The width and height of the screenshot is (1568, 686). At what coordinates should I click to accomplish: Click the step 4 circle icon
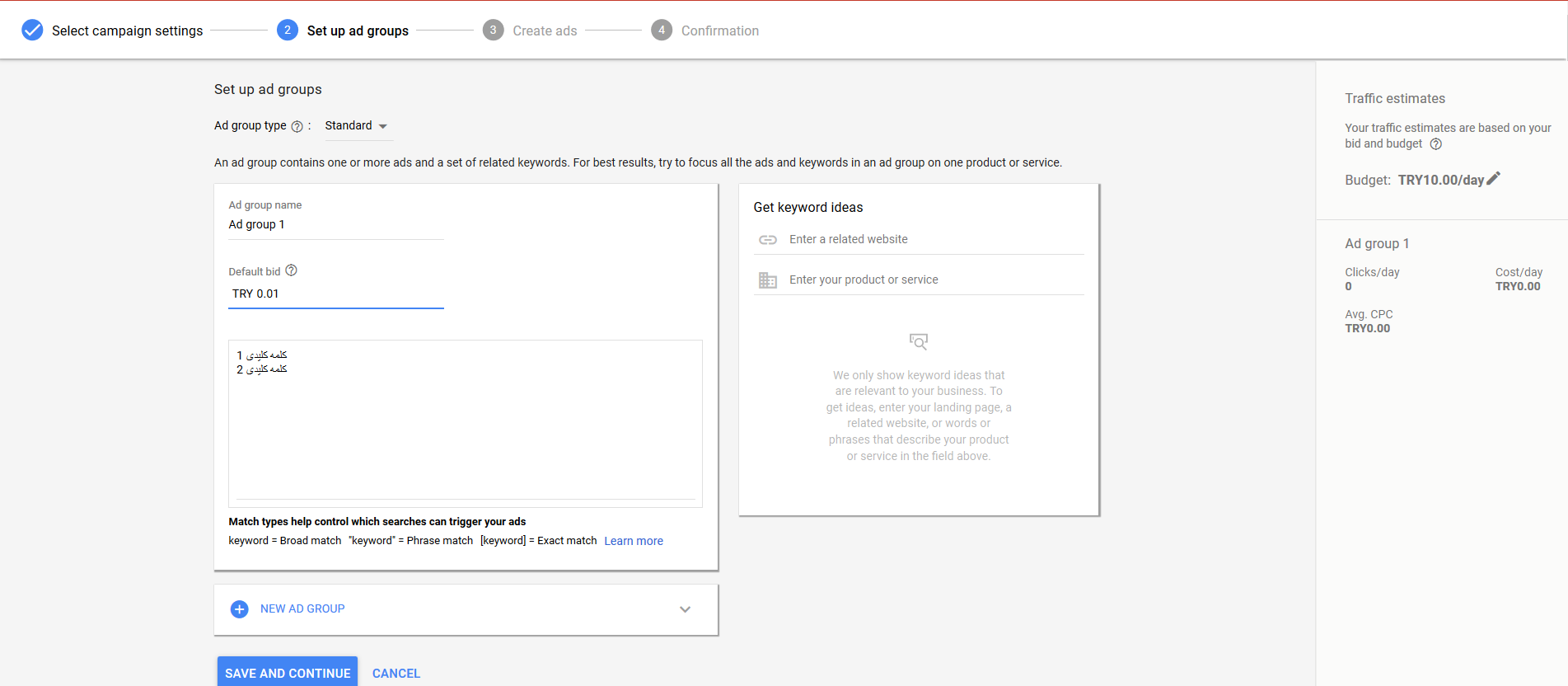pyautogui.click(x=662, y=31)
